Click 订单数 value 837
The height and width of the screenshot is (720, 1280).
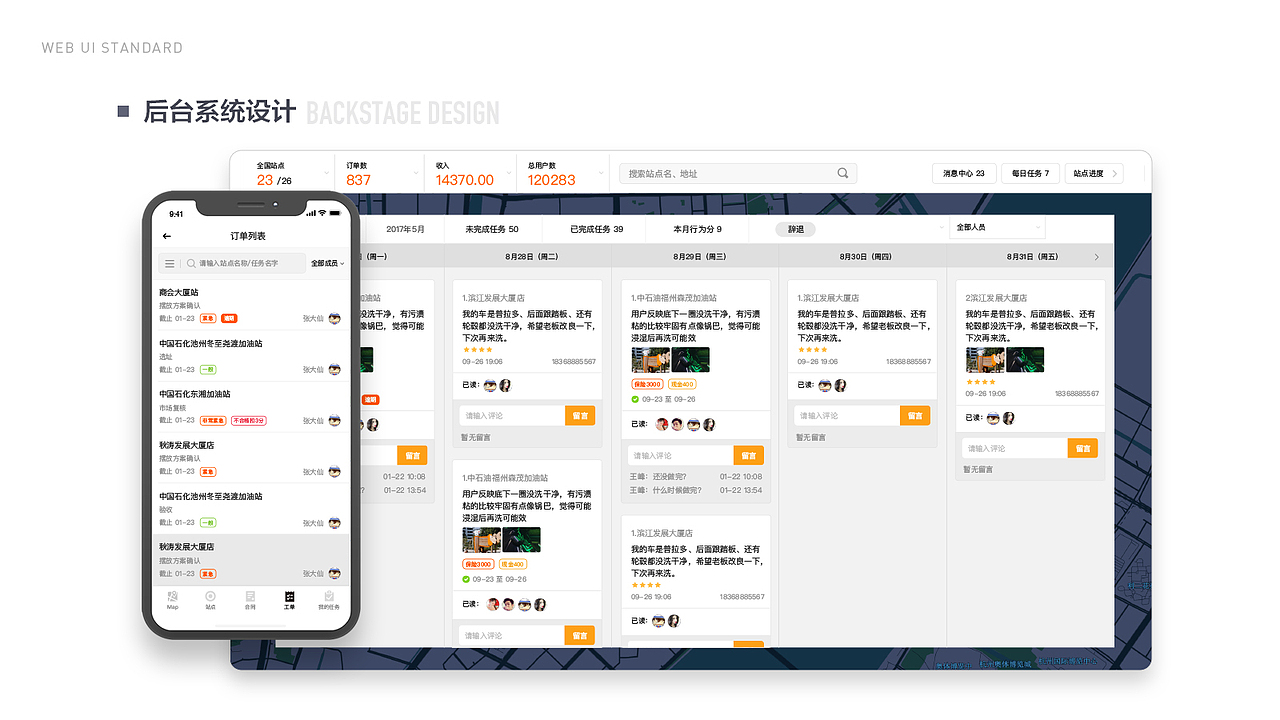(x=359, y=180)
